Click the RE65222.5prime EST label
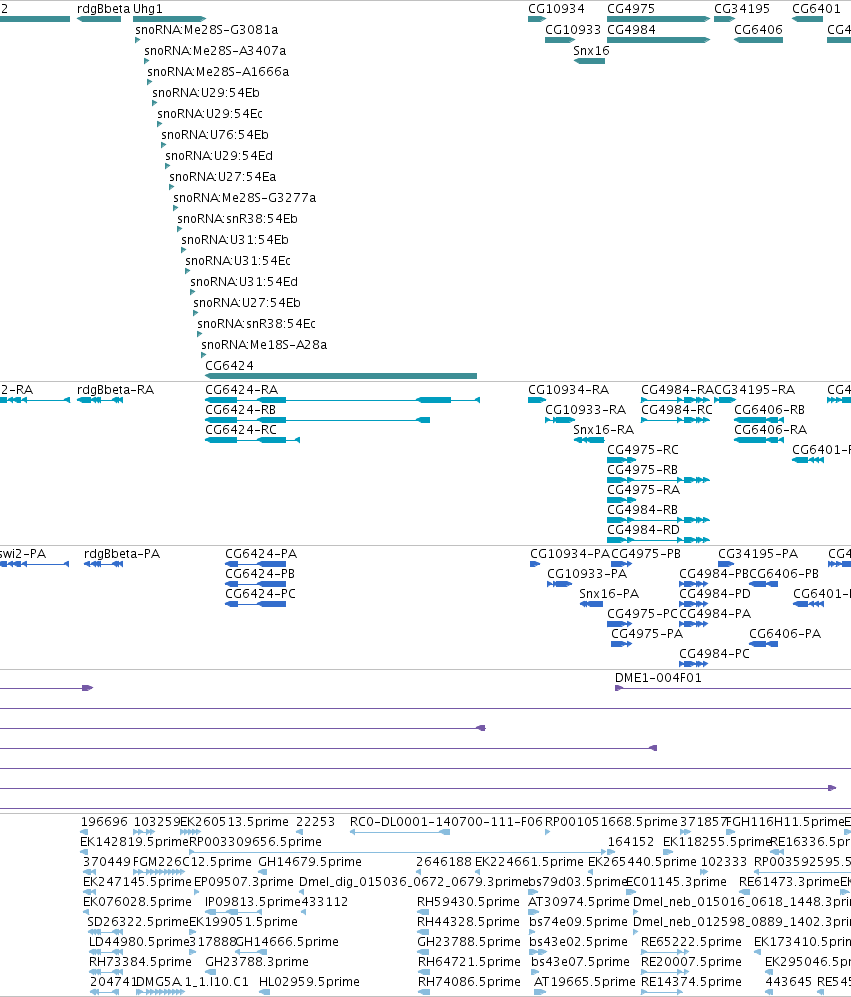Screen dimensions: 851x997 click(691, 942)
